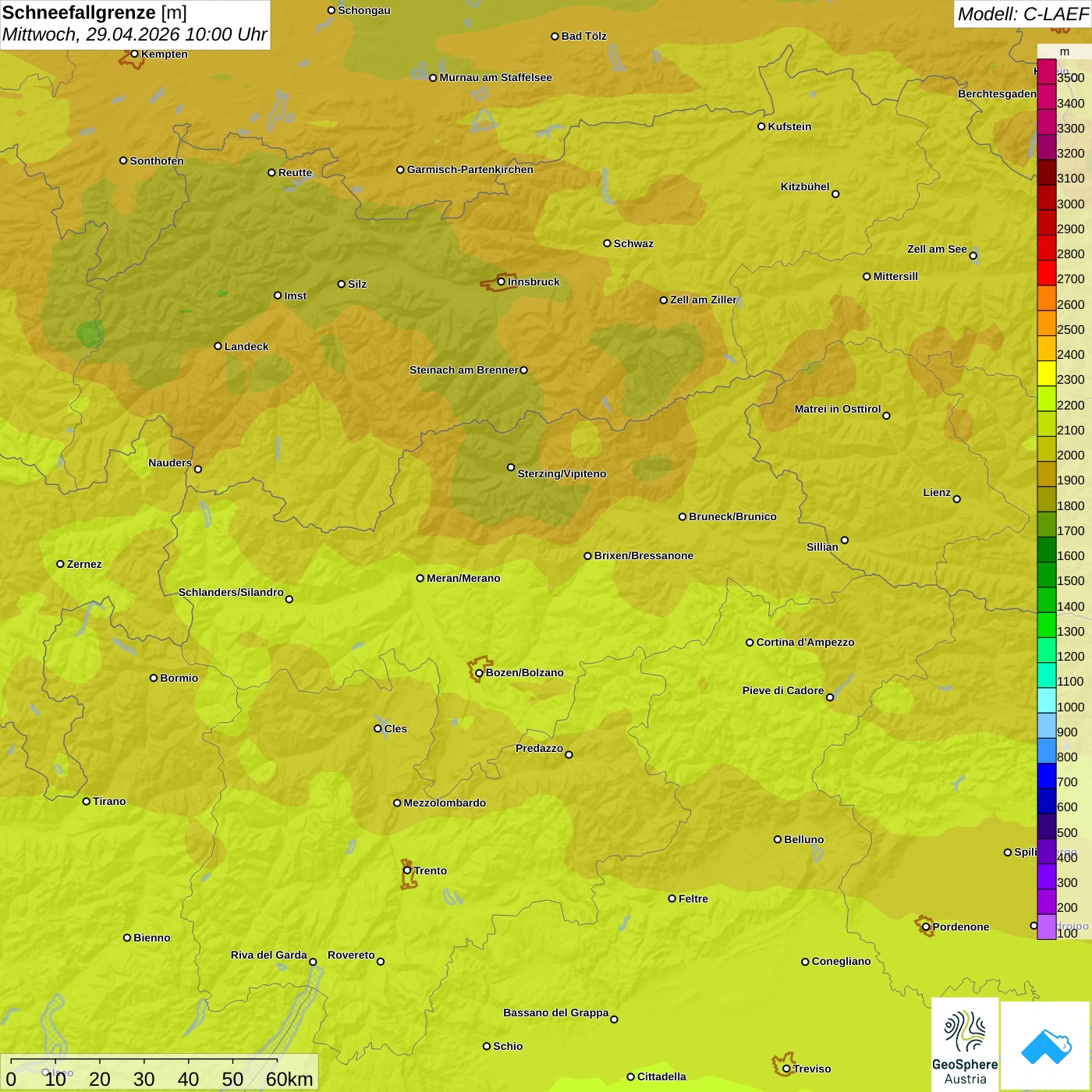This screenshot has width=1092, height=1092.
Task: Select the Bozen/Bolzano city marker dot
Action: pyautogui.click(x=479, y=672)
